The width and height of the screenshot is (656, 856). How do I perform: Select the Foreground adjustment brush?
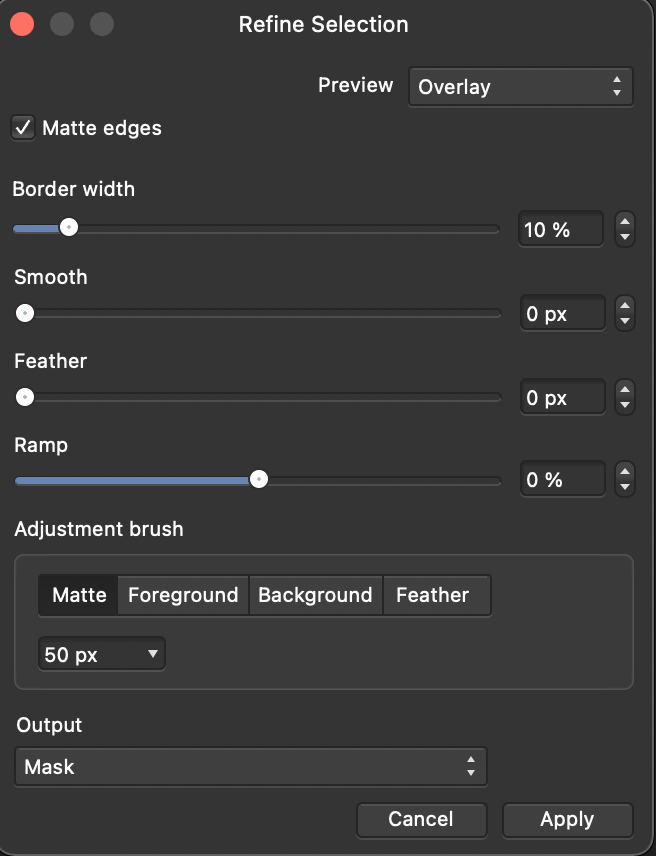183,595
